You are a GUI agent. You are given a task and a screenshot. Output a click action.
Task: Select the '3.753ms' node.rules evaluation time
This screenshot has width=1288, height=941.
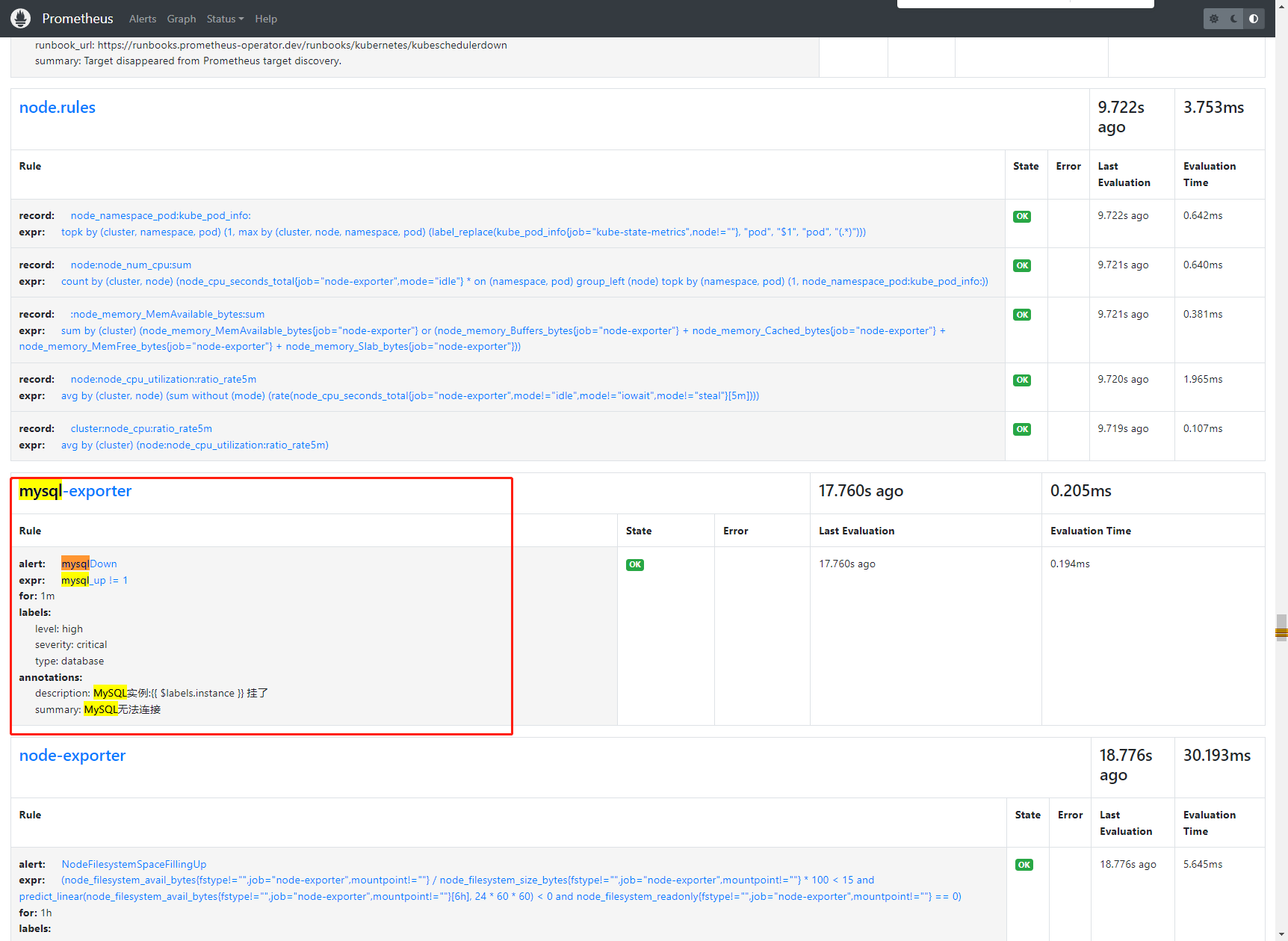[1213, 108]
